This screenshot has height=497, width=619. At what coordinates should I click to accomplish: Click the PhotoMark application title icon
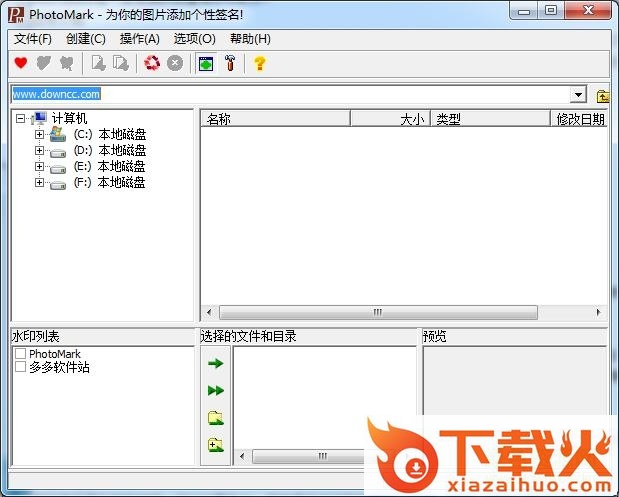pyautogui.click(x=16, y=15)
